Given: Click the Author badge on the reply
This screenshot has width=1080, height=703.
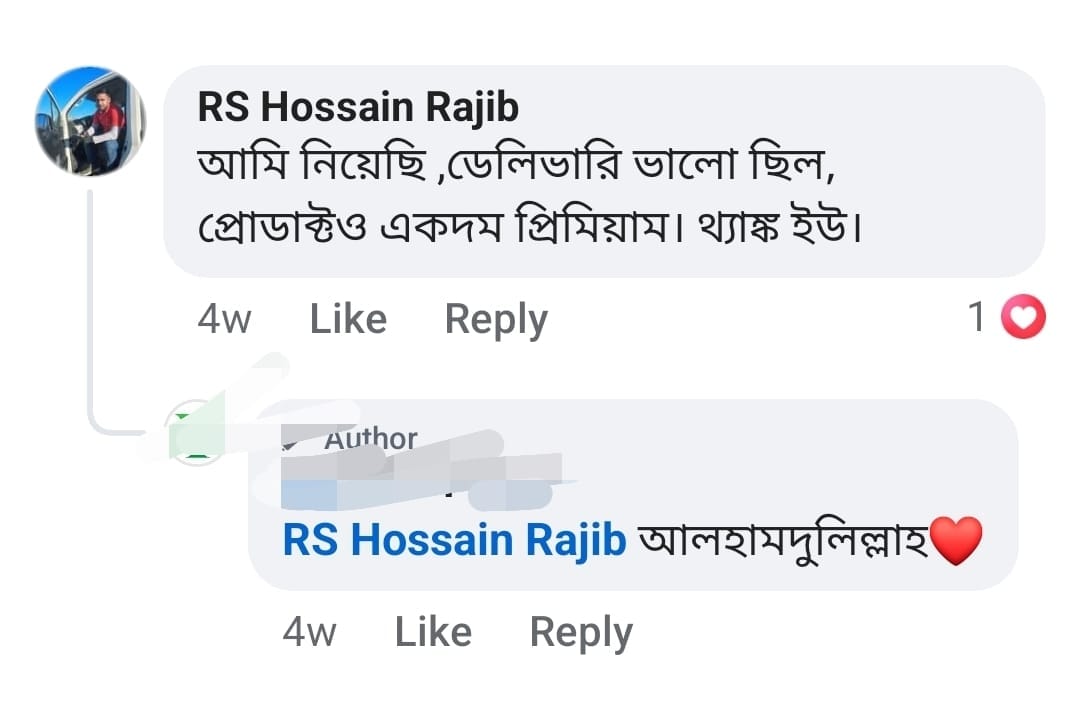Looking at the screenshot, I should (370, 438).
